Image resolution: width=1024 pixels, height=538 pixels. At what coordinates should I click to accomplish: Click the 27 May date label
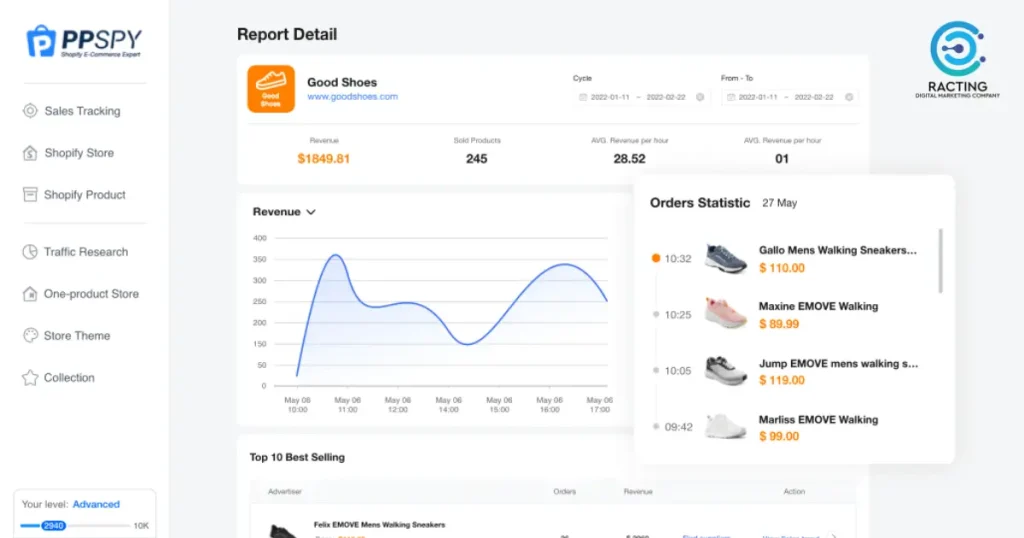[x=780, y=203]
